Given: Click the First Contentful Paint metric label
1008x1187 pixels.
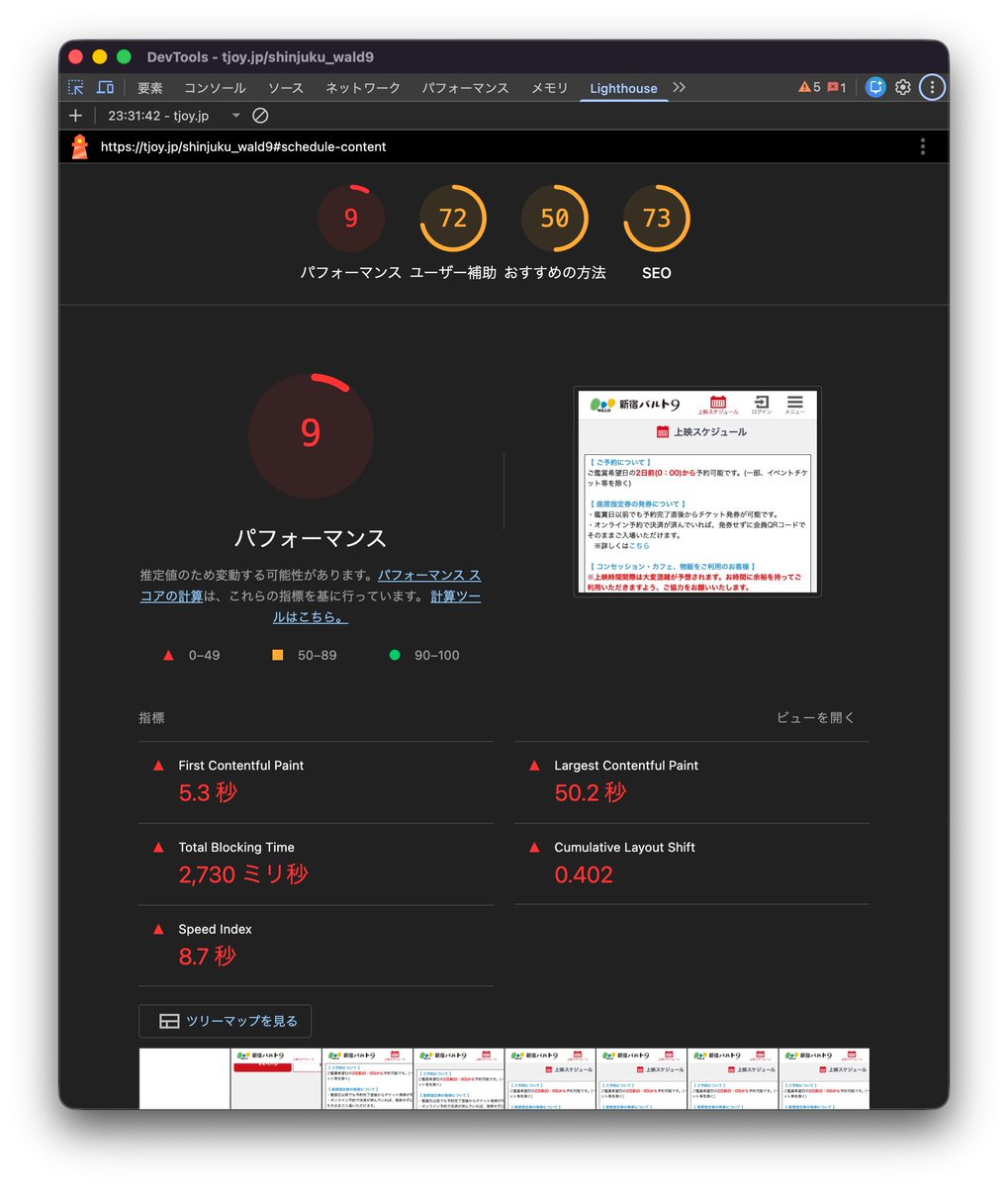Looking at the screenshot, I should click(240, 766).
